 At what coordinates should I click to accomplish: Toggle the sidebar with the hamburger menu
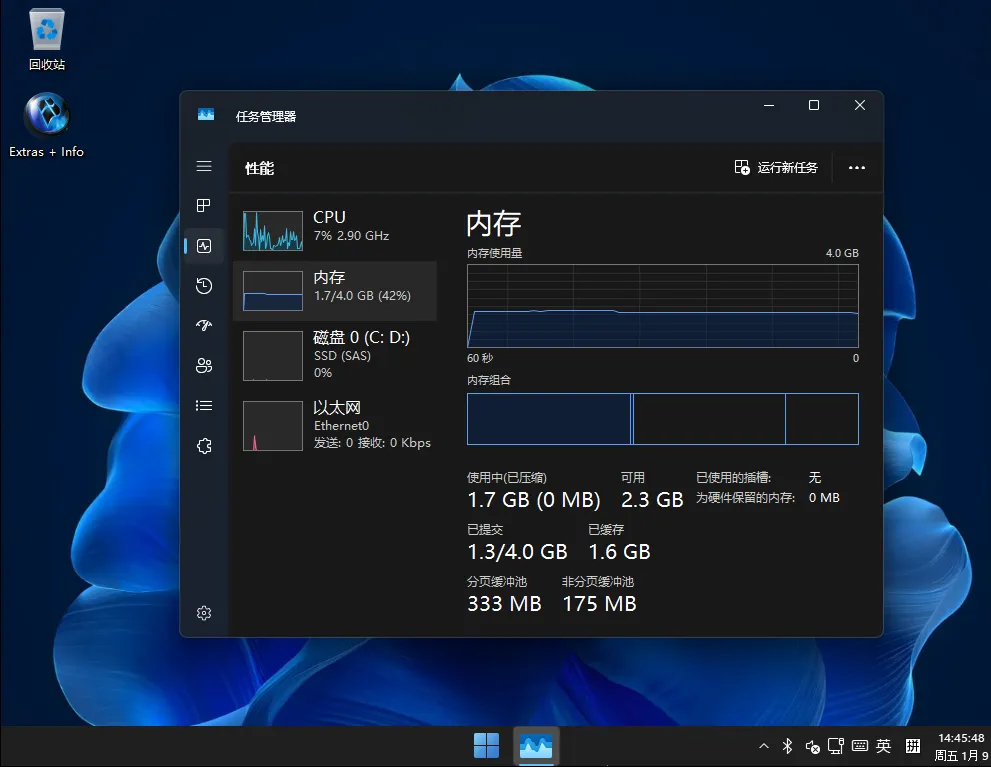click(x=204, y=166)
